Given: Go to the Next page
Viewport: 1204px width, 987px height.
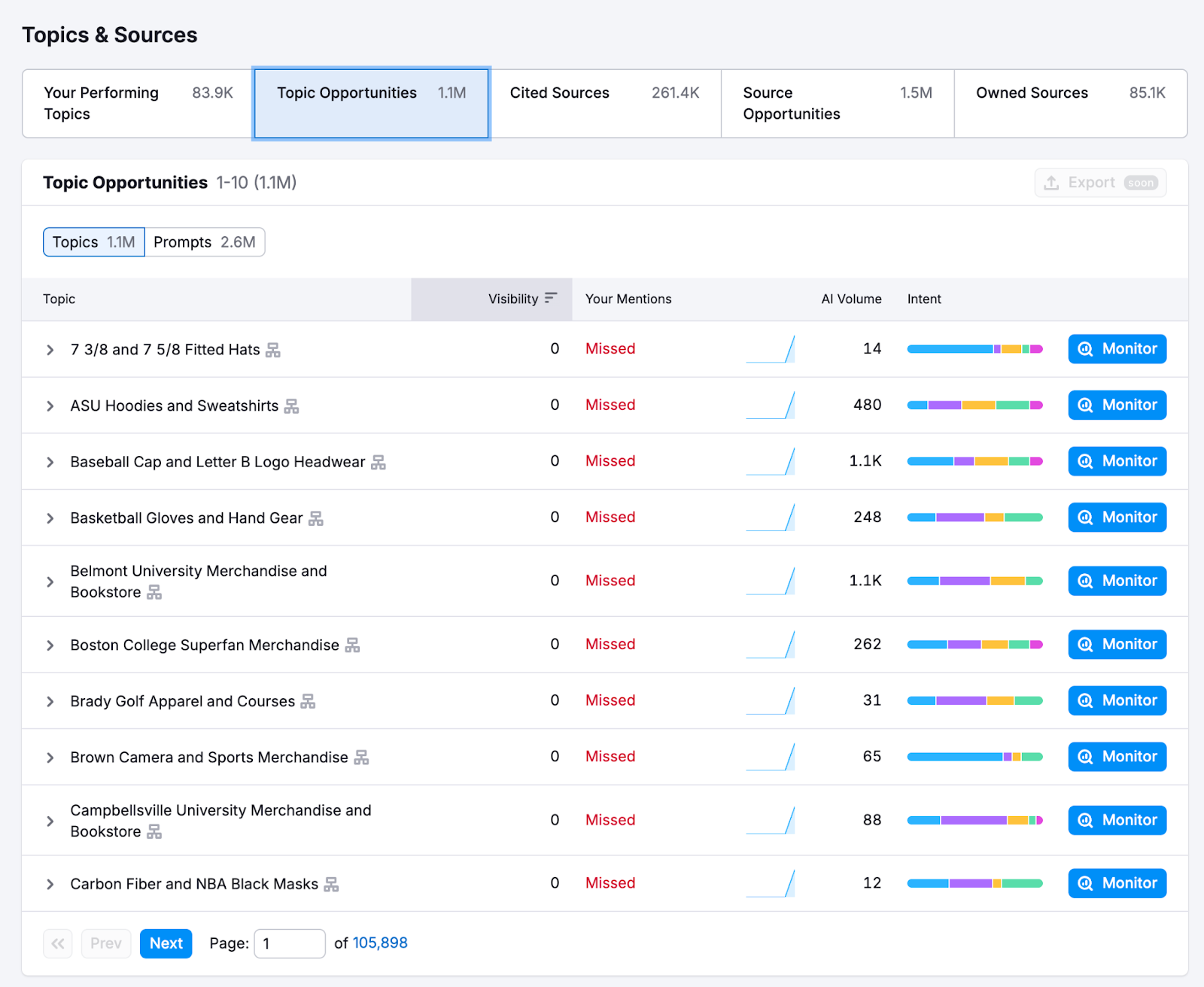Looking at the screenshot, I should (166, 943).
